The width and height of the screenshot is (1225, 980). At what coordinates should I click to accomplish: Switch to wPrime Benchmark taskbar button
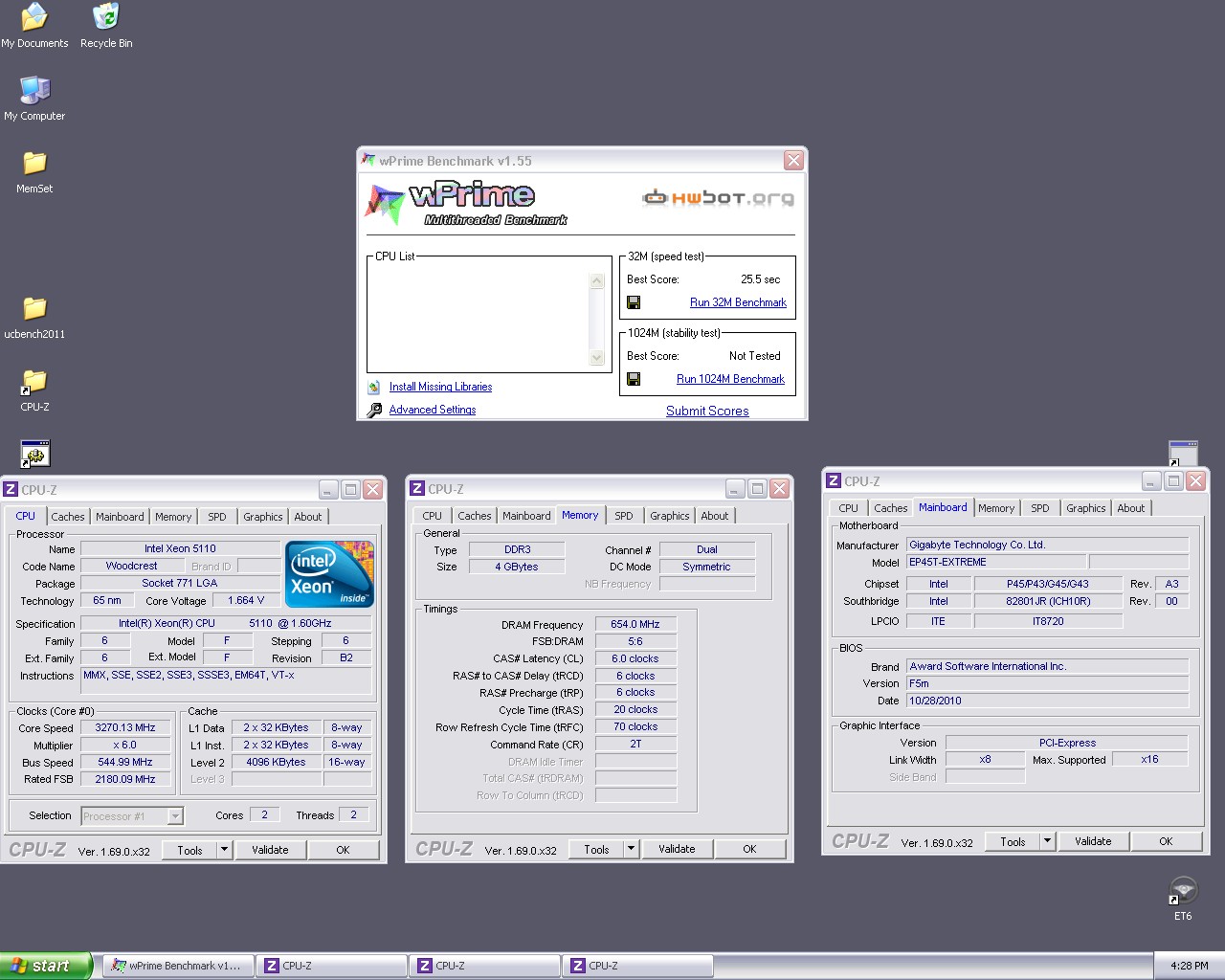pyautogui.click(x=178, y=966)
